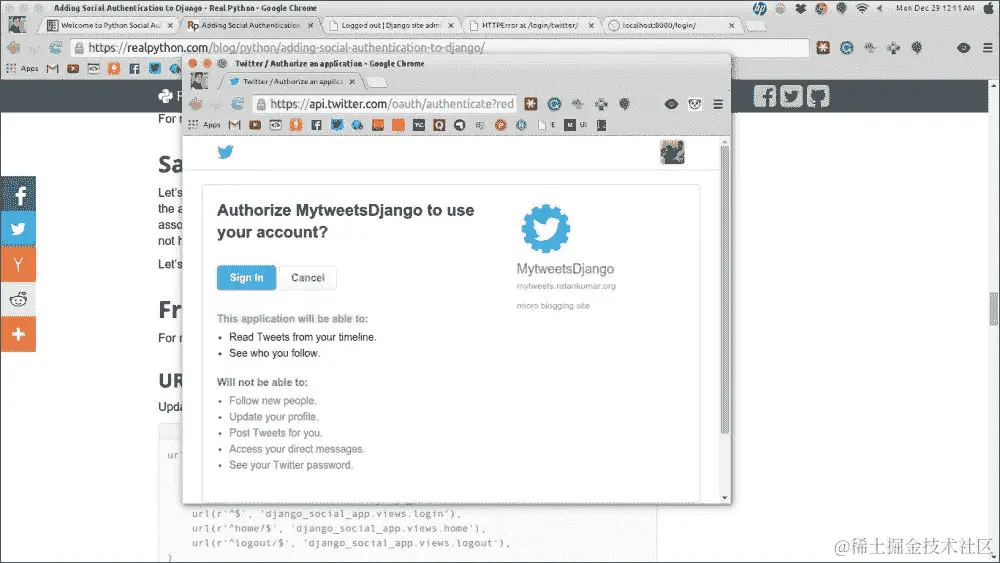Switch to Adding Social Authentication tab
The image size is (1000, 563).
tap(250, 26)
